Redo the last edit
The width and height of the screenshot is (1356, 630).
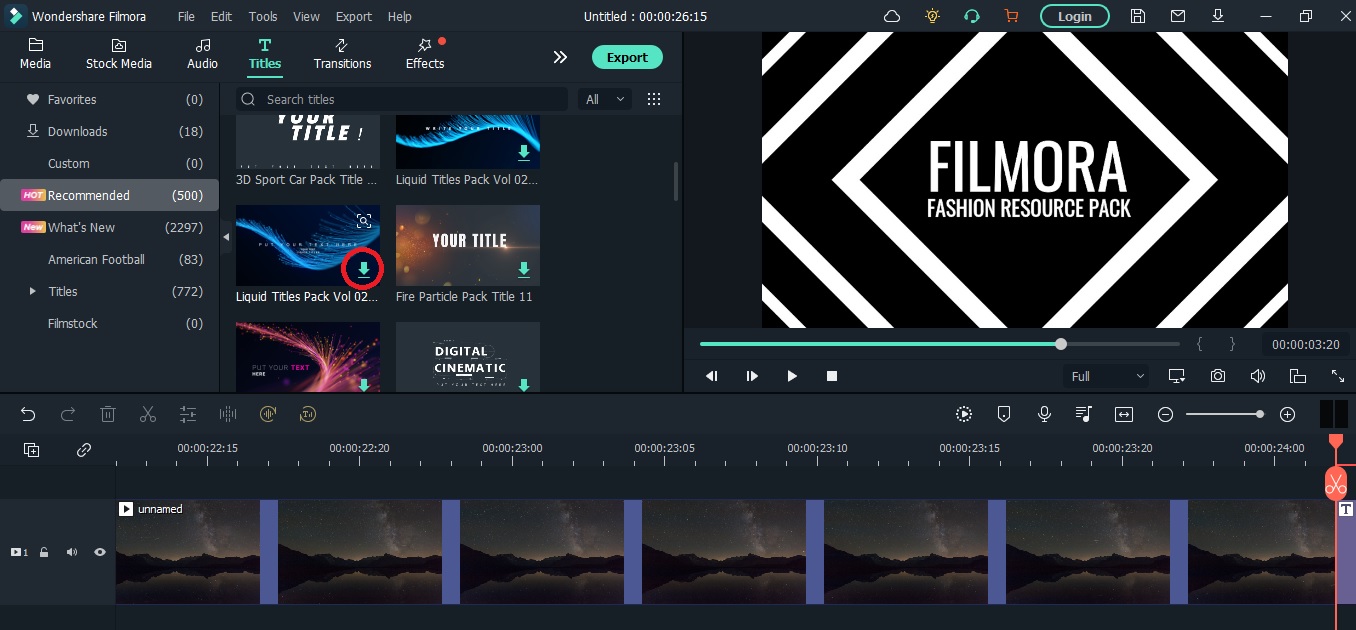pyautogui.click(x=68, y=414)
